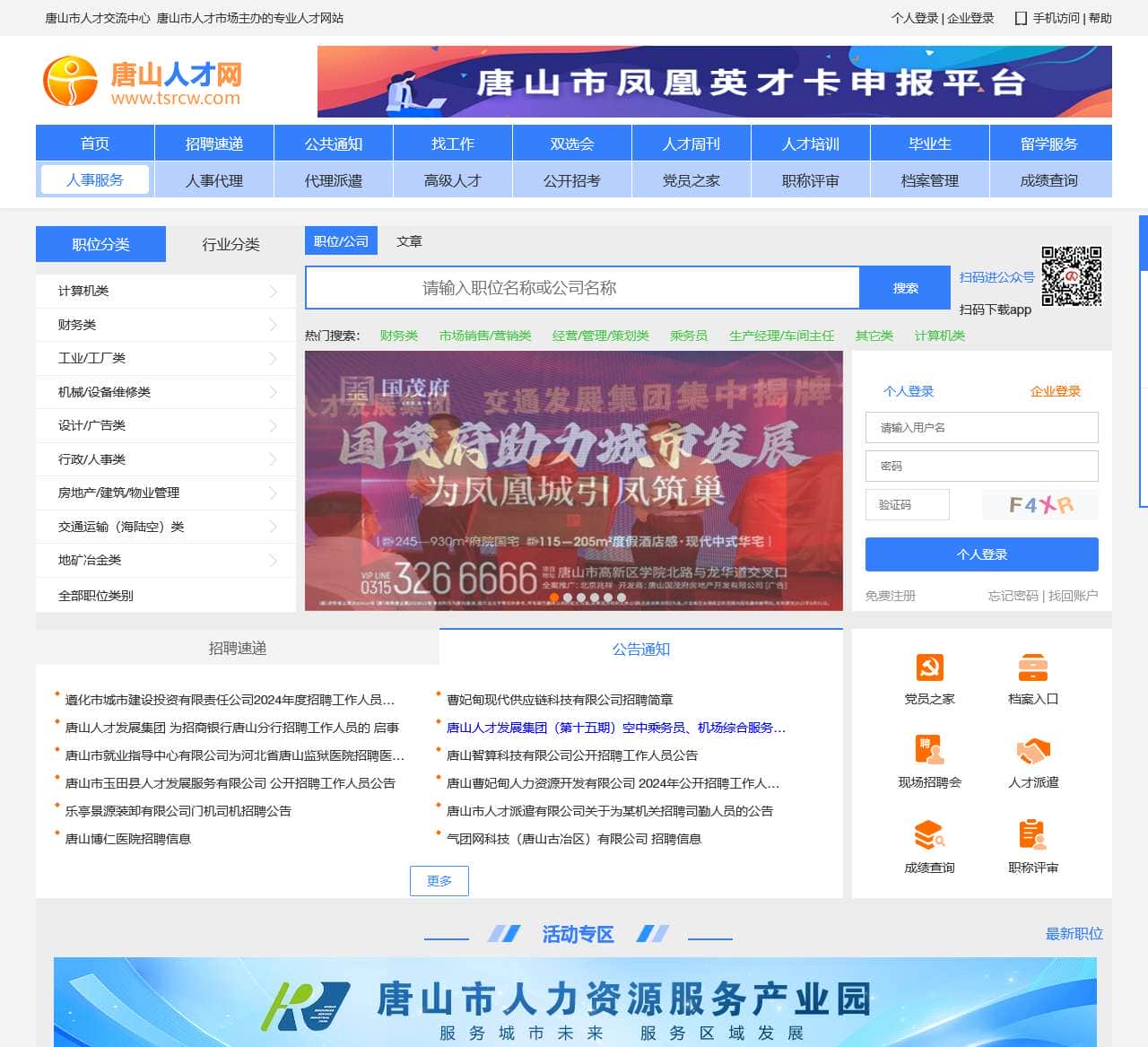This screenshot has width=1148, height=1047.
Task: Switch to the 公告通知 list tab
Action: 641,648
